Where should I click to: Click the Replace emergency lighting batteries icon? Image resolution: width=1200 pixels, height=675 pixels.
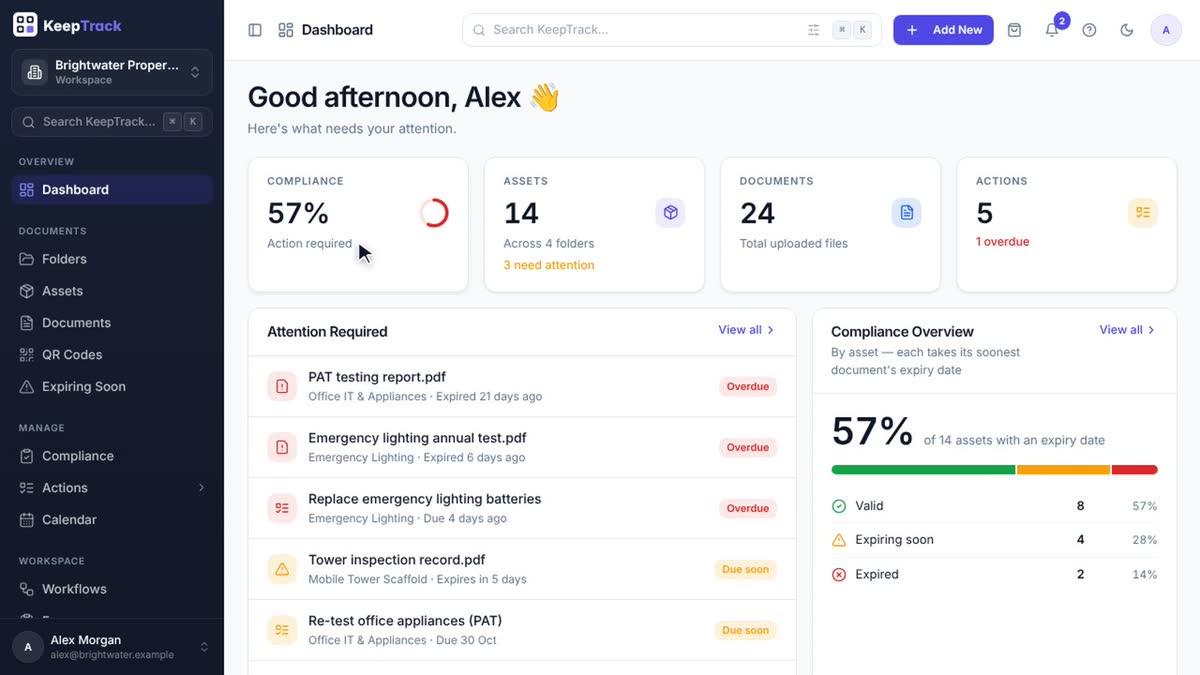[x=282, y=508]
